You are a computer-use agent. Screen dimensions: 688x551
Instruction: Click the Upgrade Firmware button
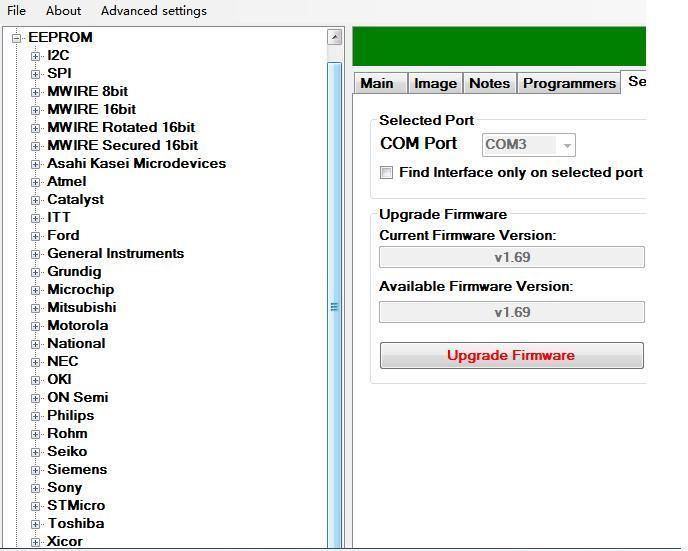point(512,355)
